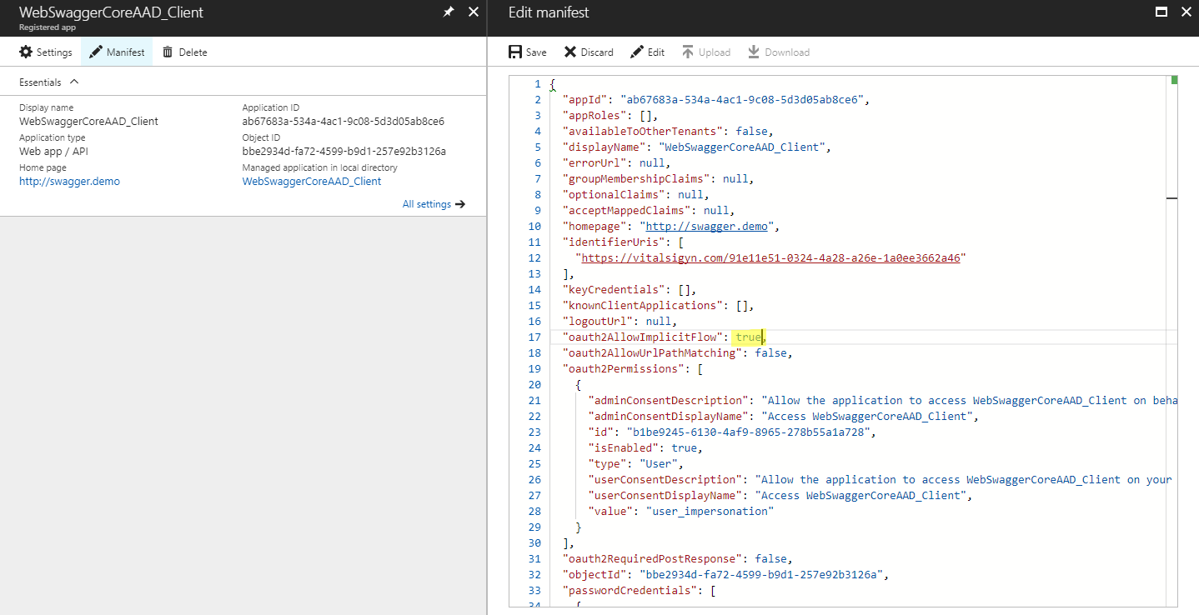Click Download in manifest toolbar
This screenshot has height=616, width=1199.
click(x=778, y=52)
